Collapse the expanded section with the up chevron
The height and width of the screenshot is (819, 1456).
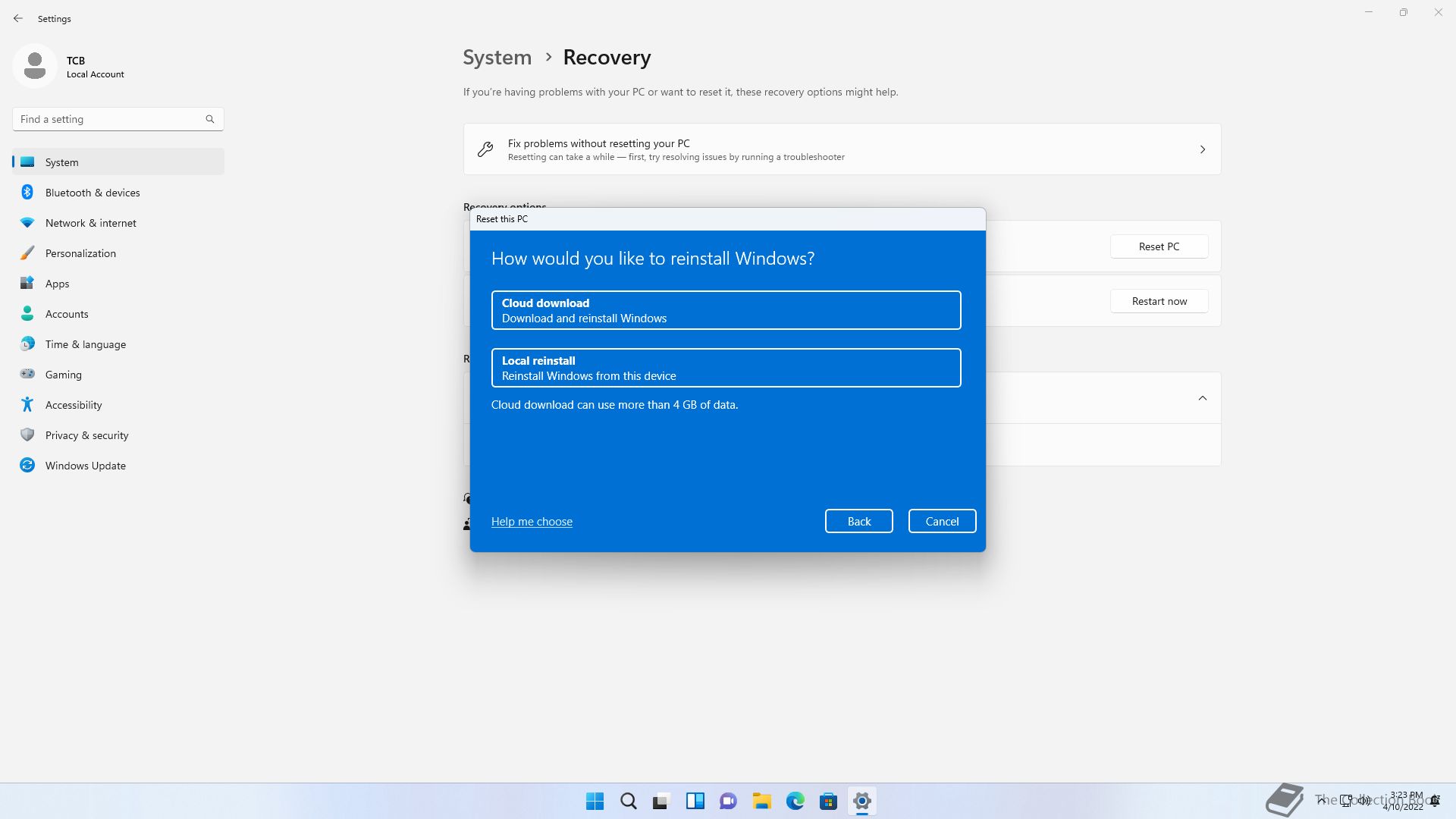(1202, 398)
